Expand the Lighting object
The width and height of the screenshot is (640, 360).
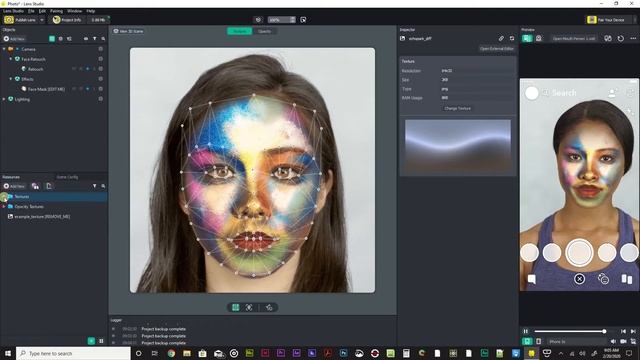4,99
